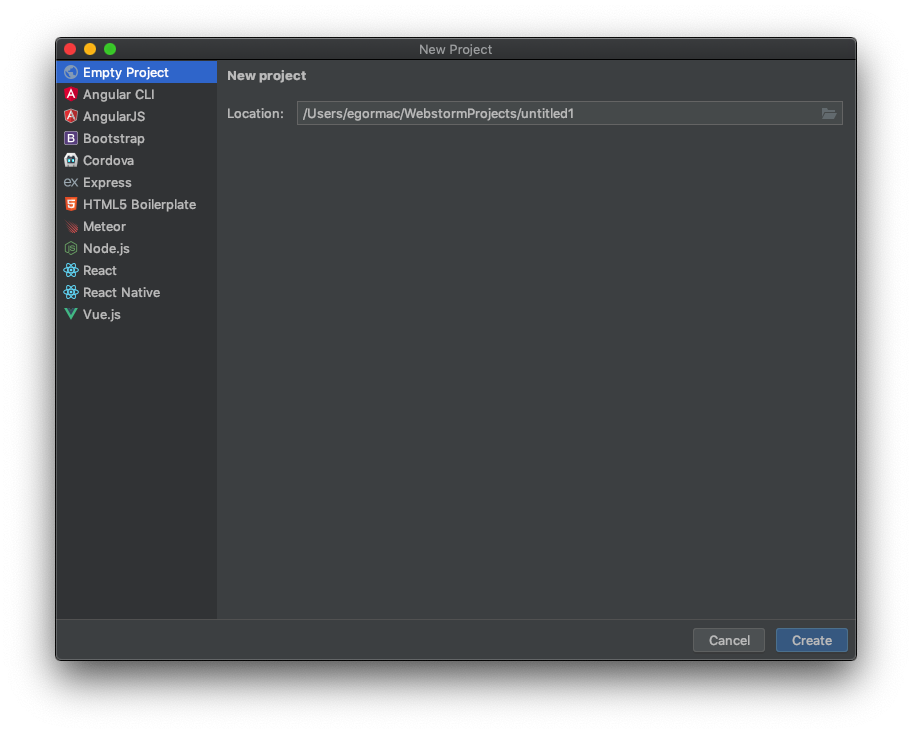Viewport: 912px width, 734px height.
Task: Select the React project template
Action: click(137, 270)
